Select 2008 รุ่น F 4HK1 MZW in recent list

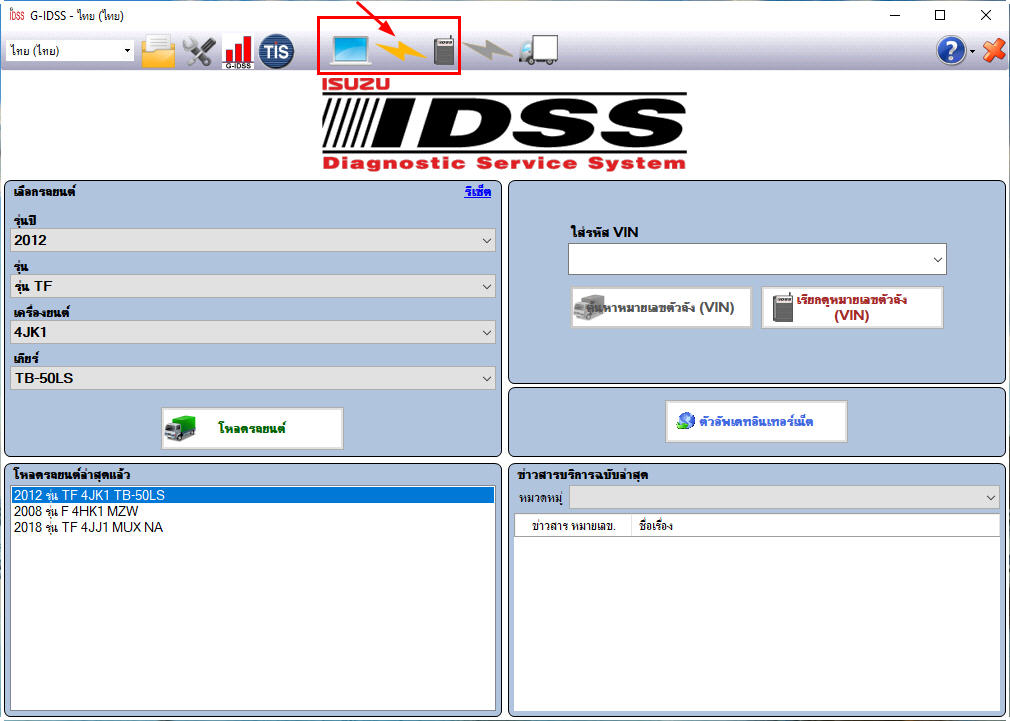[x=253, y=511]
